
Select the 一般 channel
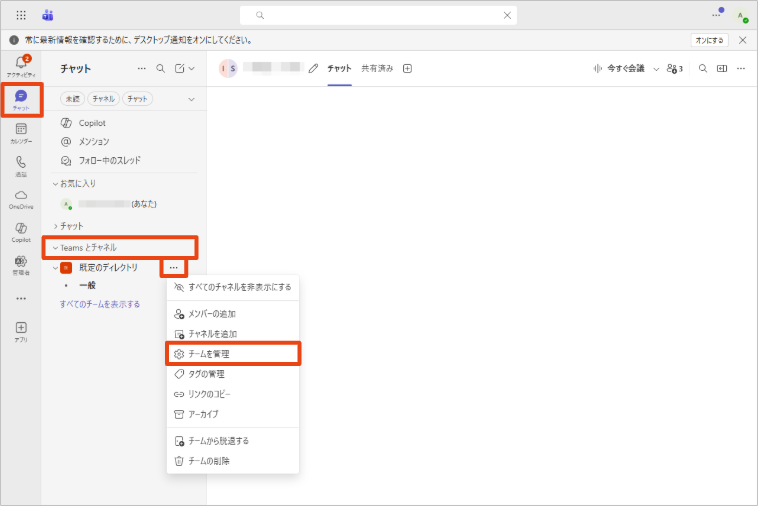click(x=87, y=286)
